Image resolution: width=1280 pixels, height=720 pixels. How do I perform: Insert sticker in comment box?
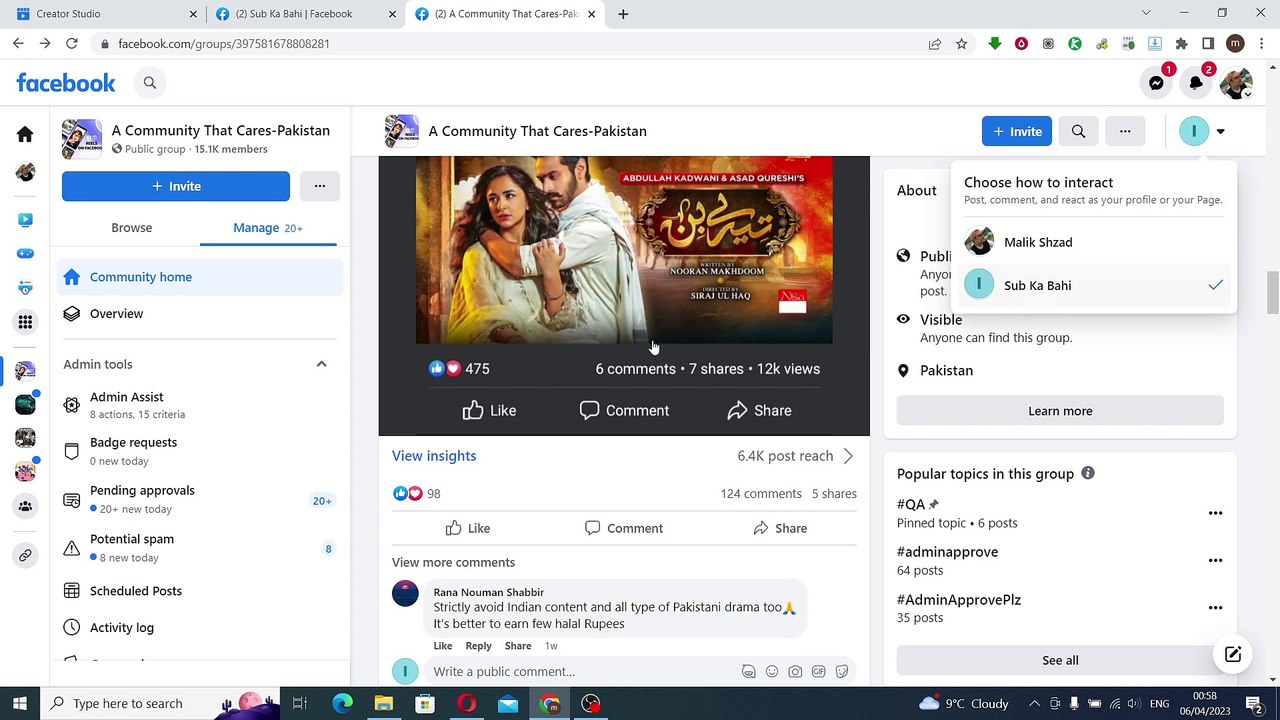coord(842,672)
